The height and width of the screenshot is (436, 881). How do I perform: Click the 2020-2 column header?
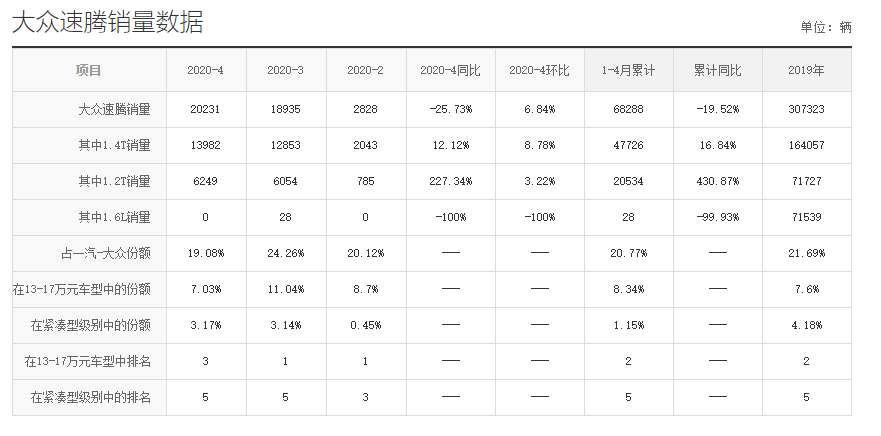point(365,70)
